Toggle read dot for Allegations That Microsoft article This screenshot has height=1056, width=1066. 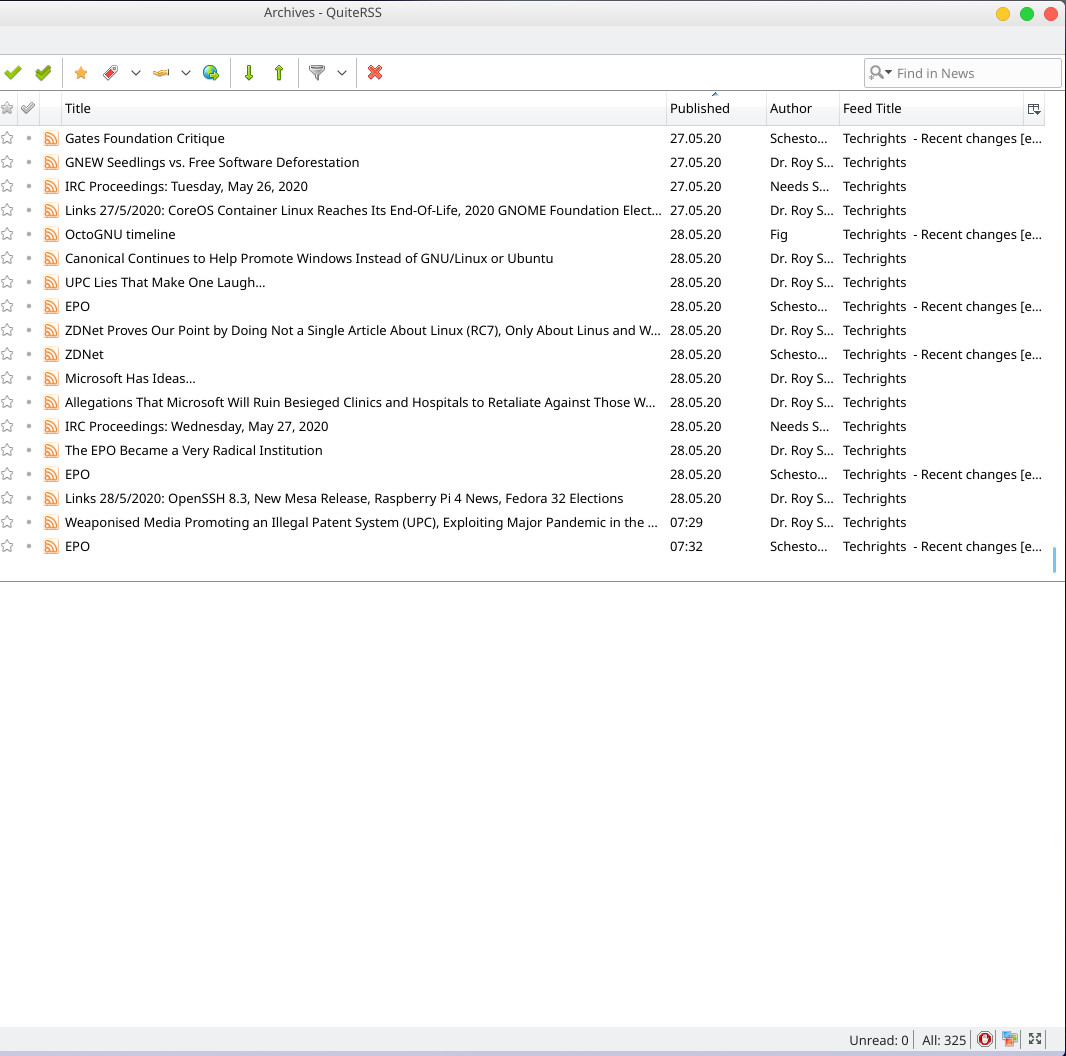point(29,403)
